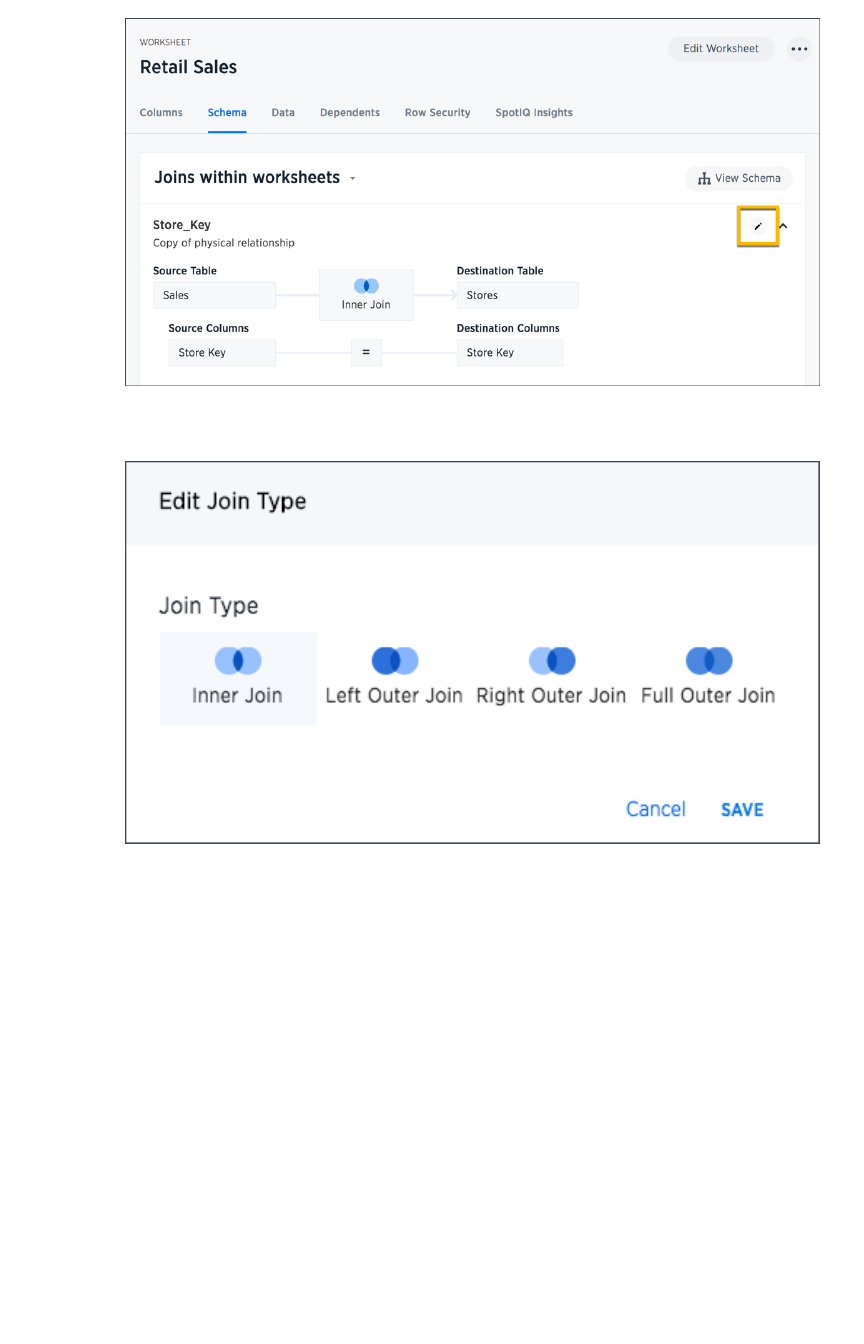Click the Sales source table field

click(214, 296)
